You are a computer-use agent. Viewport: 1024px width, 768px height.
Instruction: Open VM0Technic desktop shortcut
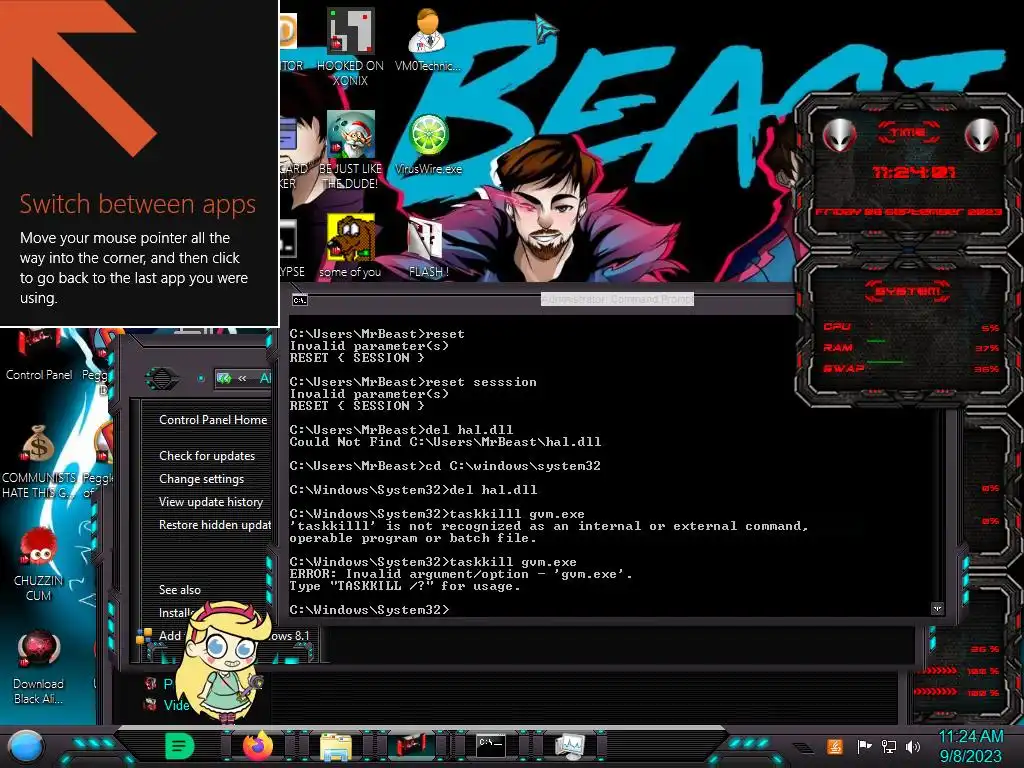click(428, 39)
